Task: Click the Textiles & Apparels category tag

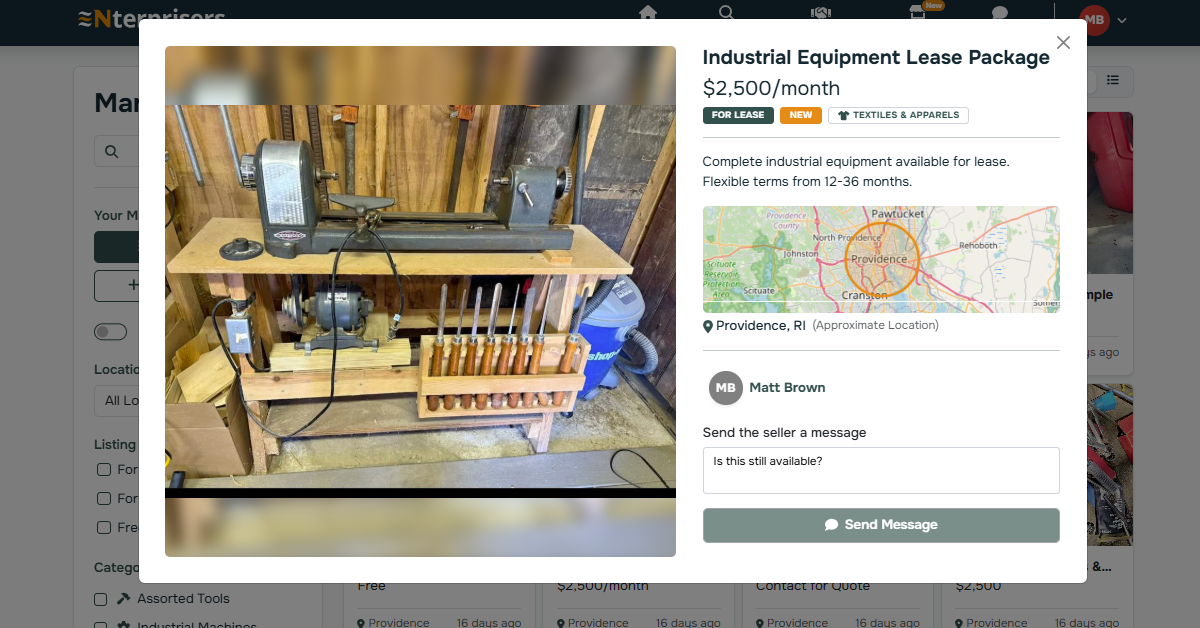Action: pyautogui.click(x=898, y=115)
